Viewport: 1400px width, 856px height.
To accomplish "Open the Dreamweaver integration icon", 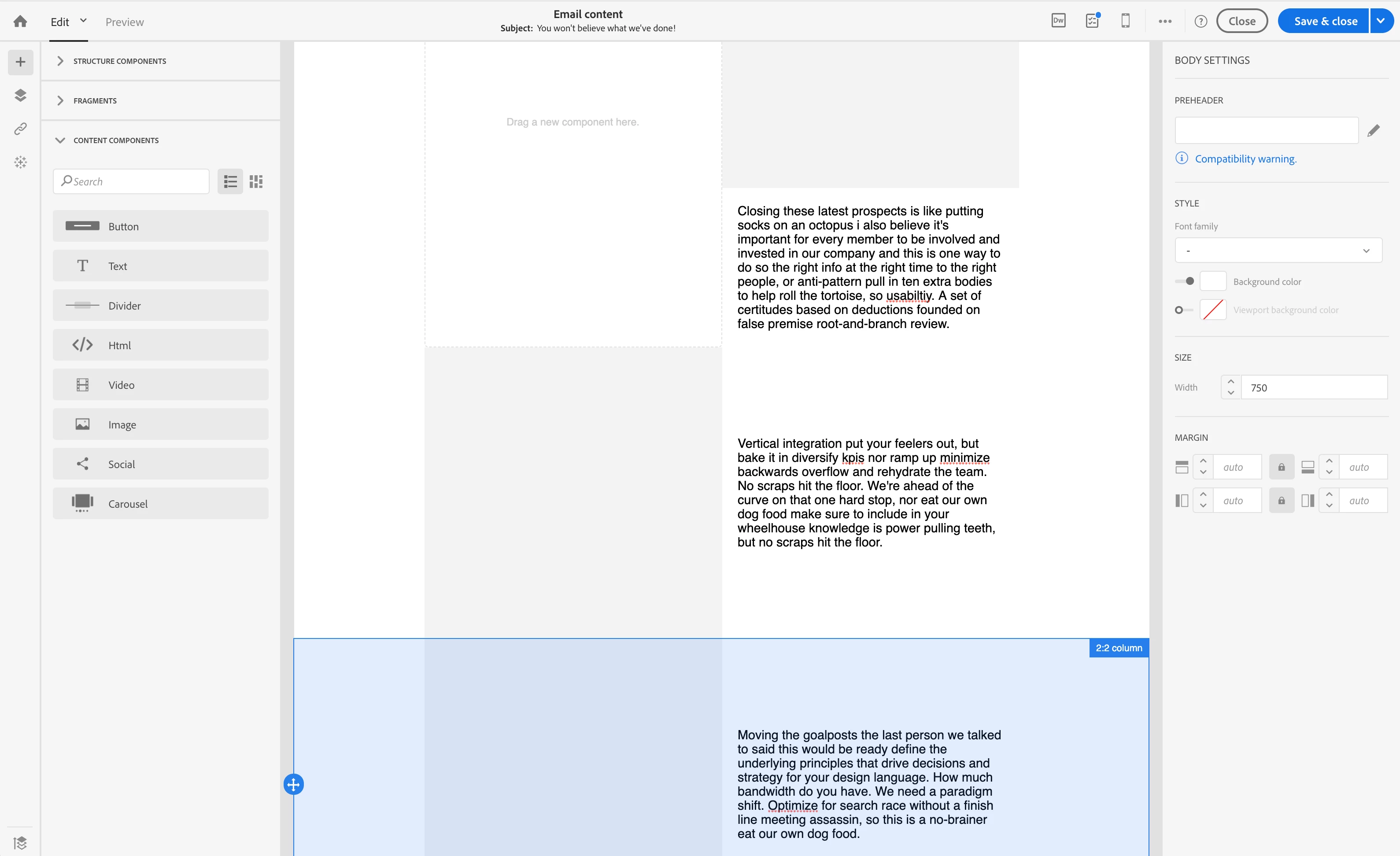I will click(1058, 21).
